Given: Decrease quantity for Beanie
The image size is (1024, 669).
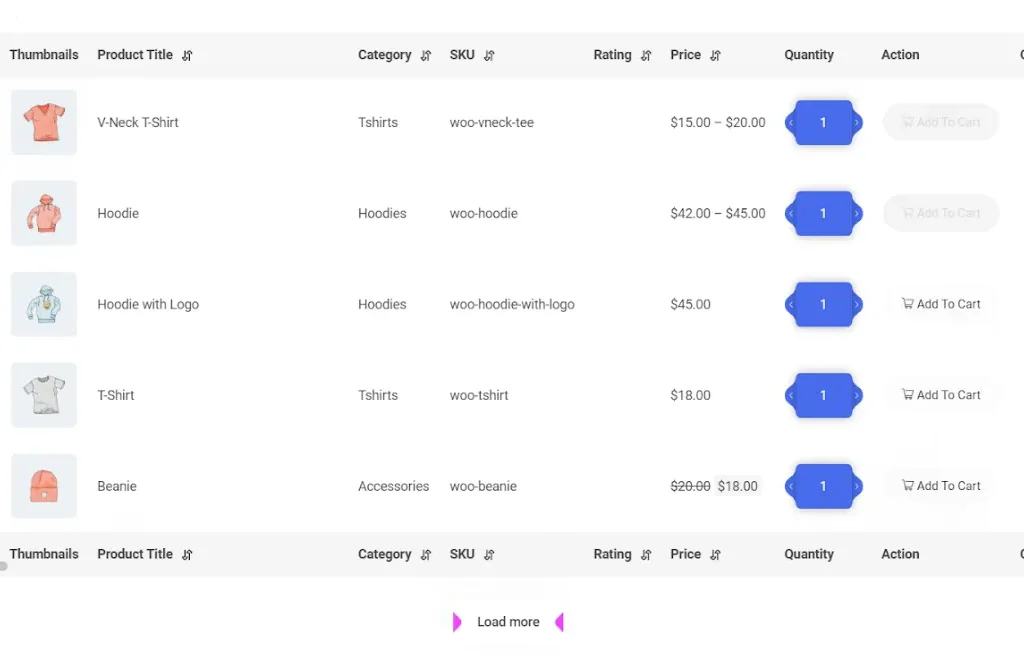Looking at the screenshot, I should tap(791, 486).
